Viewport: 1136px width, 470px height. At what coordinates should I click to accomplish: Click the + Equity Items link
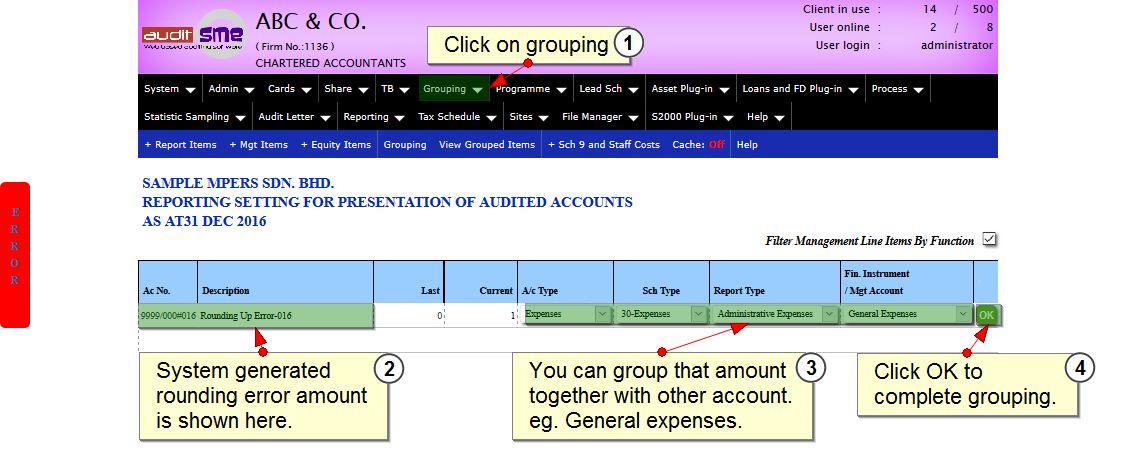[335, 145]
